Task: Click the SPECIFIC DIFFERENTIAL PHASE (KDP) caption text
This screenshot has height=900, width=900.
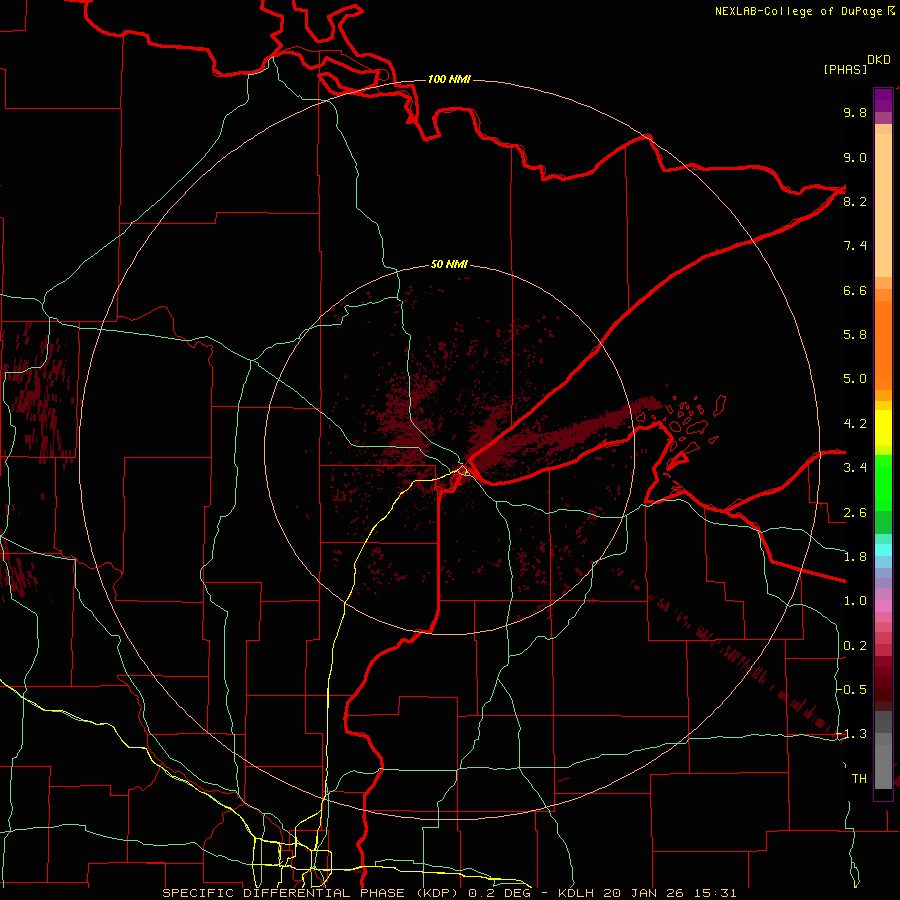Action: pos(312,893)
